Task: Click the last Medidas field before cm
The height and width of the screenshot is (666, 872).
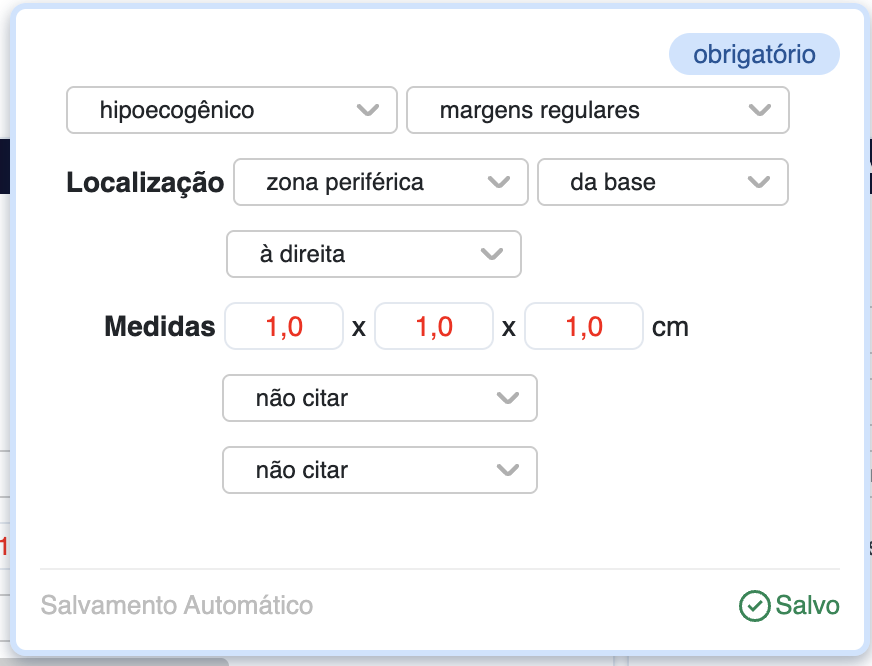Action: (x=584, y=326)
